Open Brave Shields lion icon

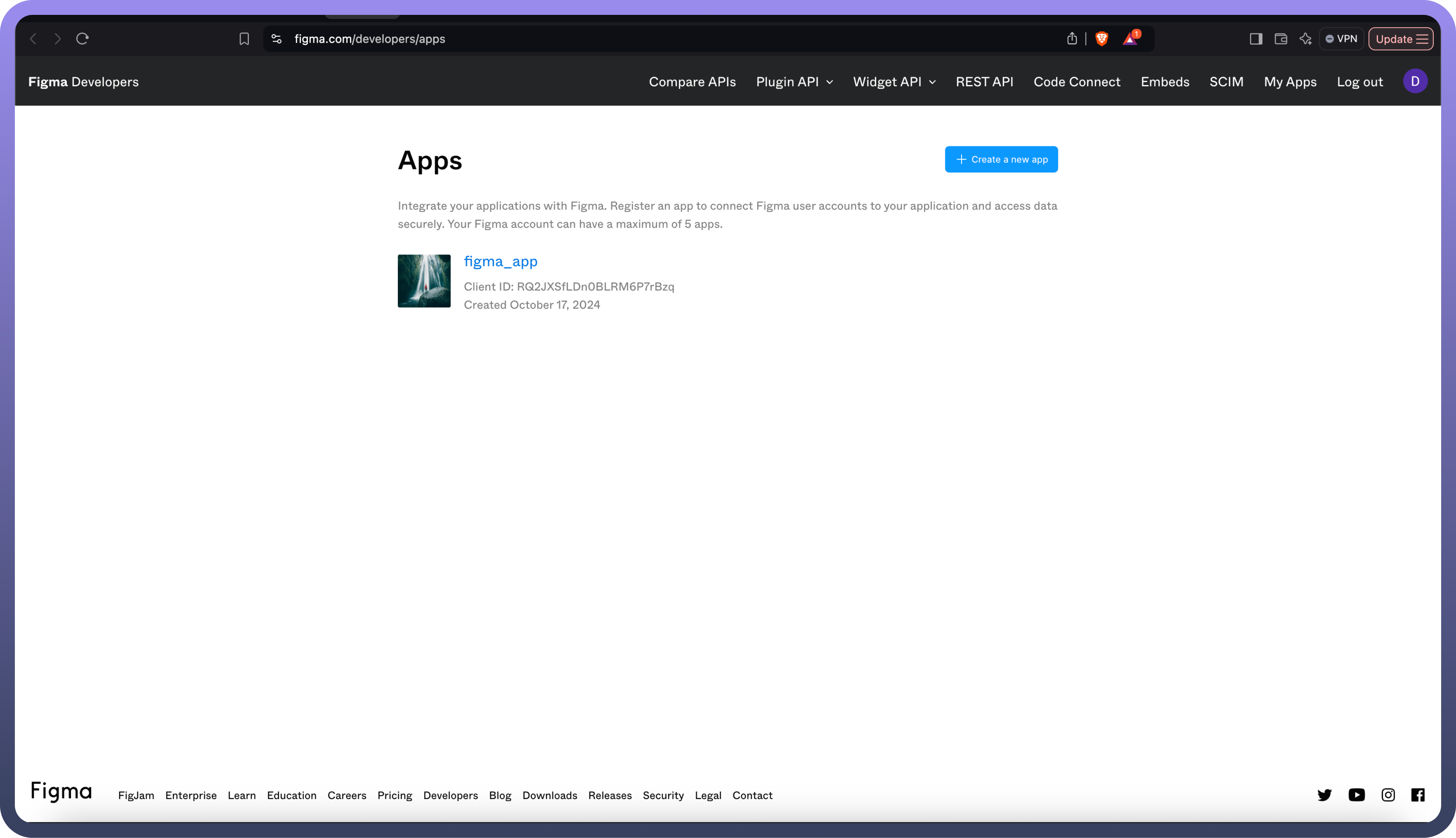pyautogui.click(x=1102, y=39)
